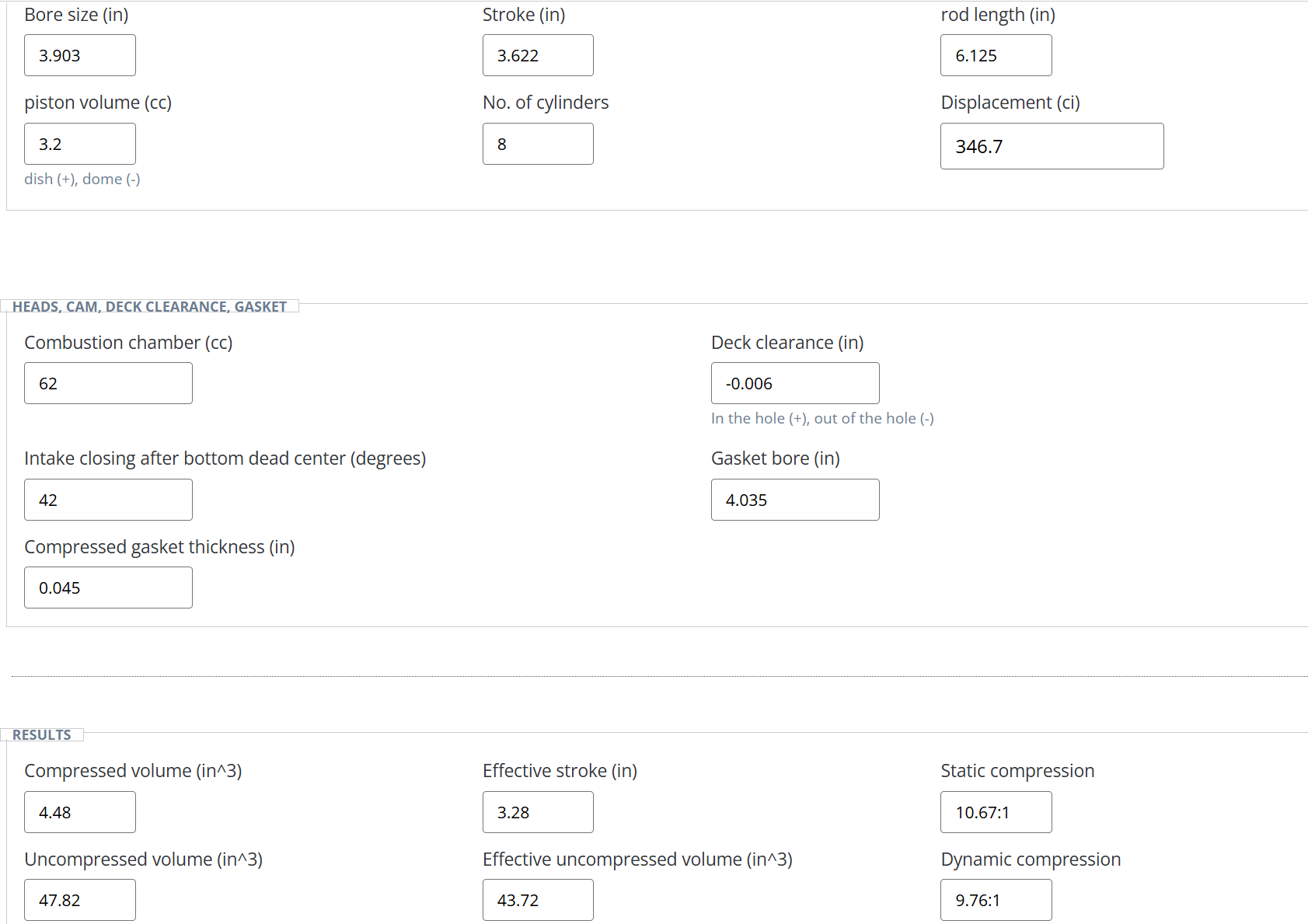Click the Static compression result field
The image size is (1308, 924).
tap(995, 812)
